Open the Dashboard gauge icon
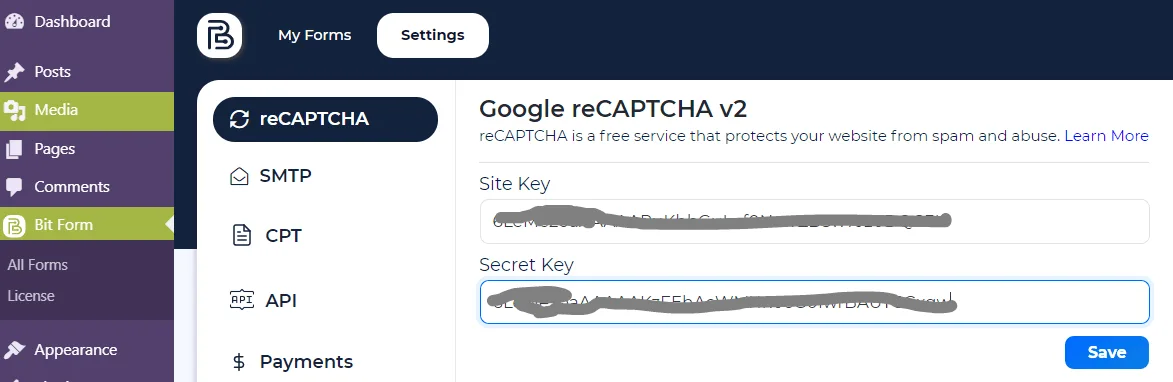Viewport: 1173px width, 382px height. click(14, 22)
